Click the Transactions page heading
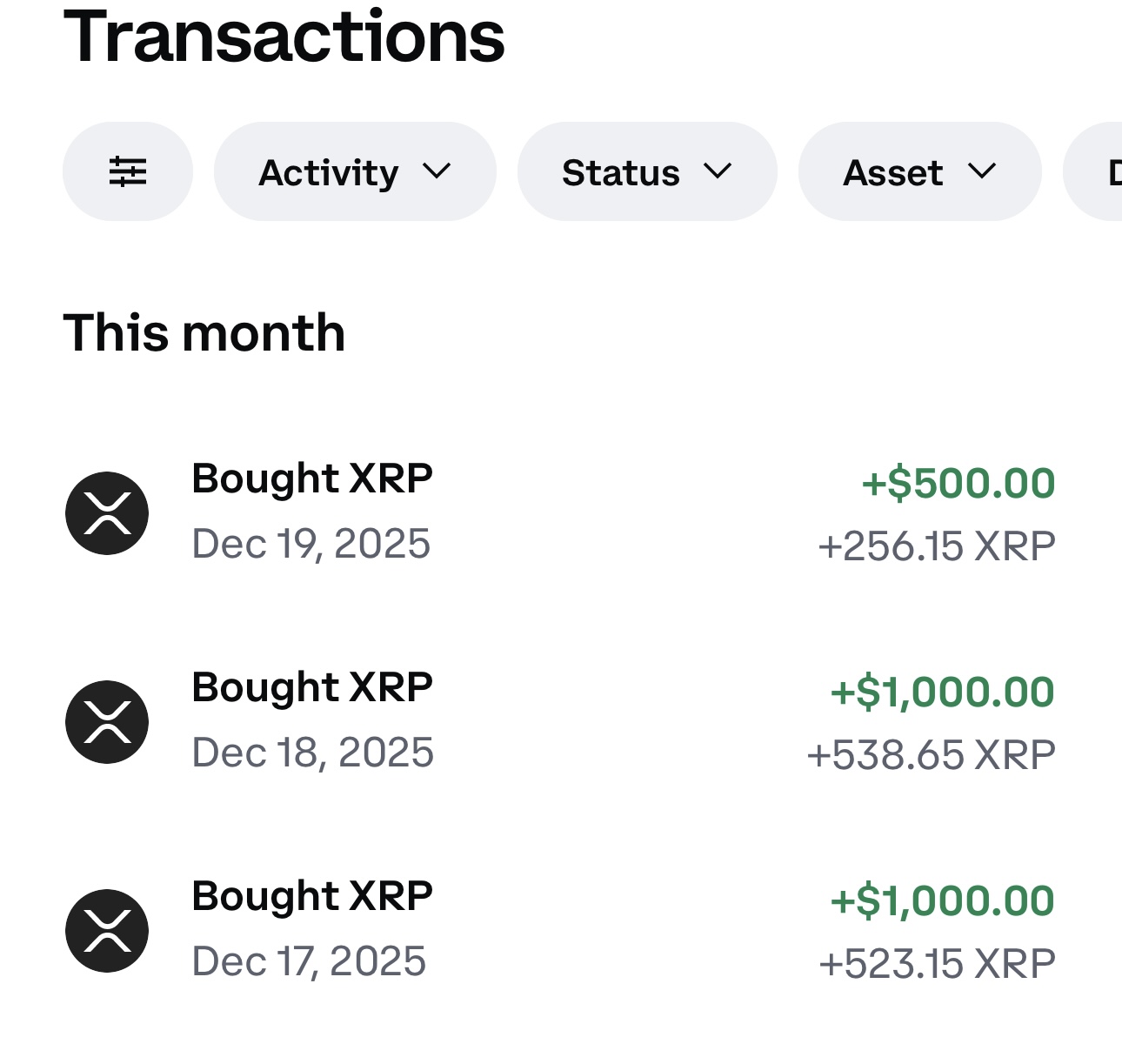The height and width of the screenshot is (1064, 1122). [x=284, y=37]
